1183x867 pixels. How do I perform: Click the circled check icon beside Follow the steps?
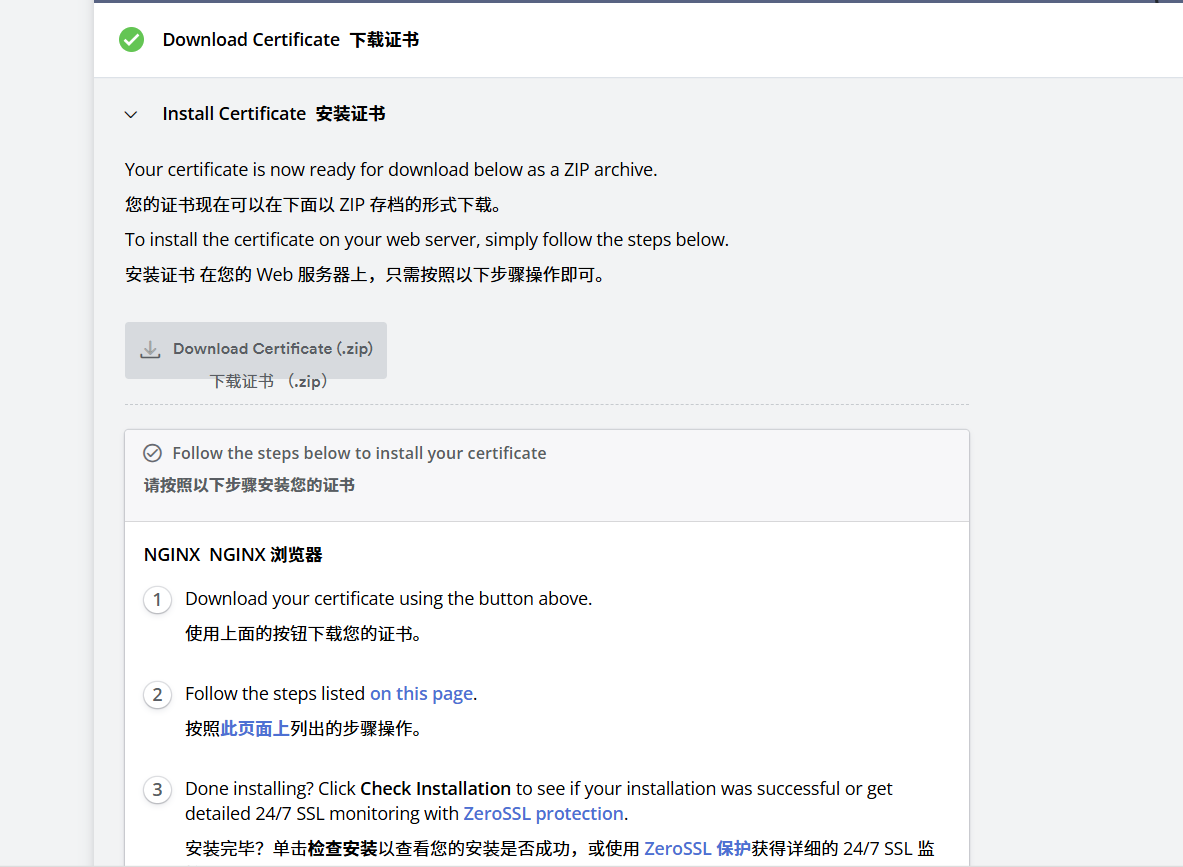click(x=152, y=453)
